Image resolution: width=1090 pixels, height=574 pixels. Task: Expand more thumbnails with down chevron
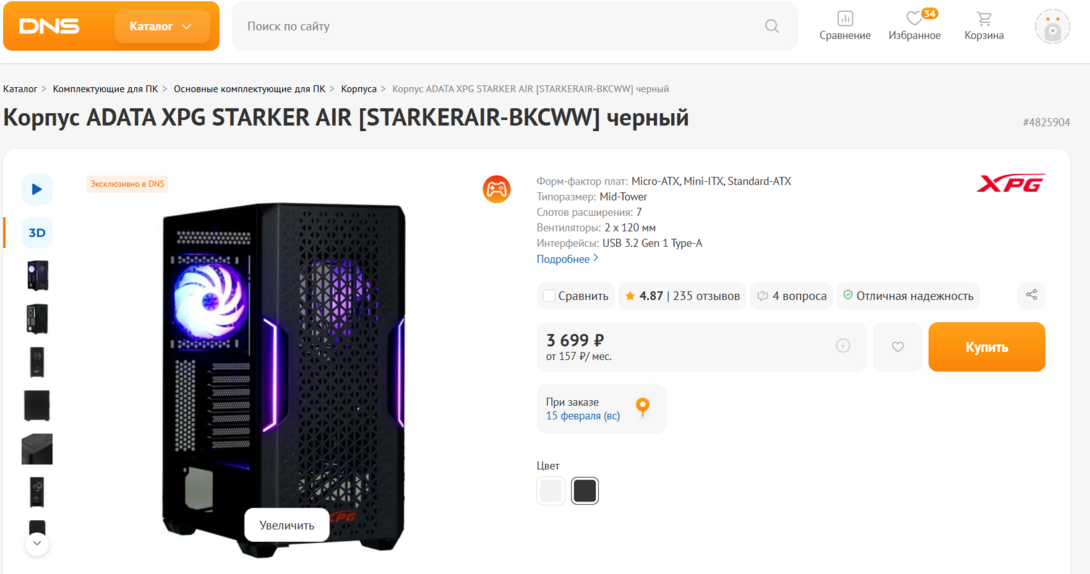(37, 543)
